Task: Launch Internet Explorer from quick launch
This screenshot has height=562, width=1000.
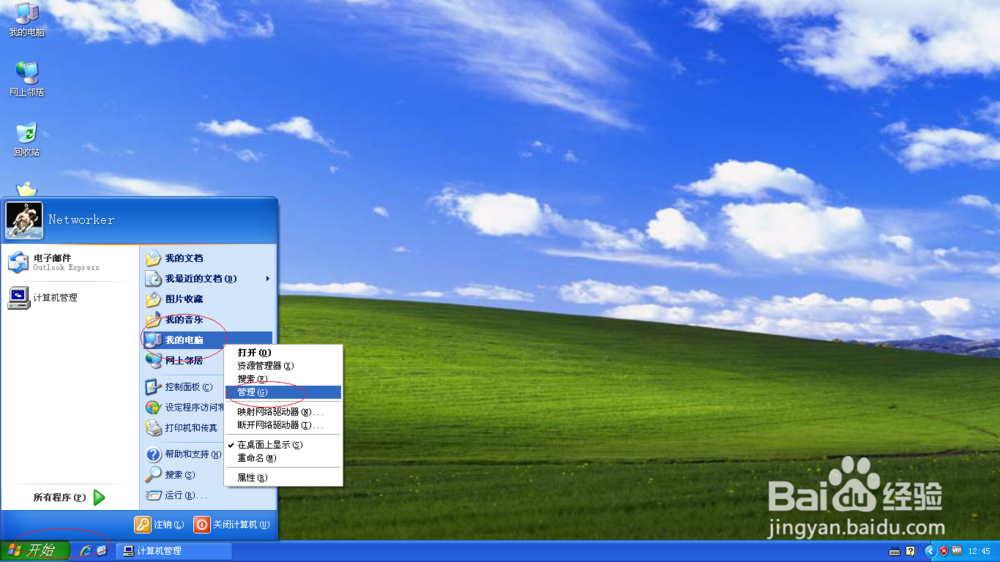Action: pyautogui.click(x=85, y=551)
